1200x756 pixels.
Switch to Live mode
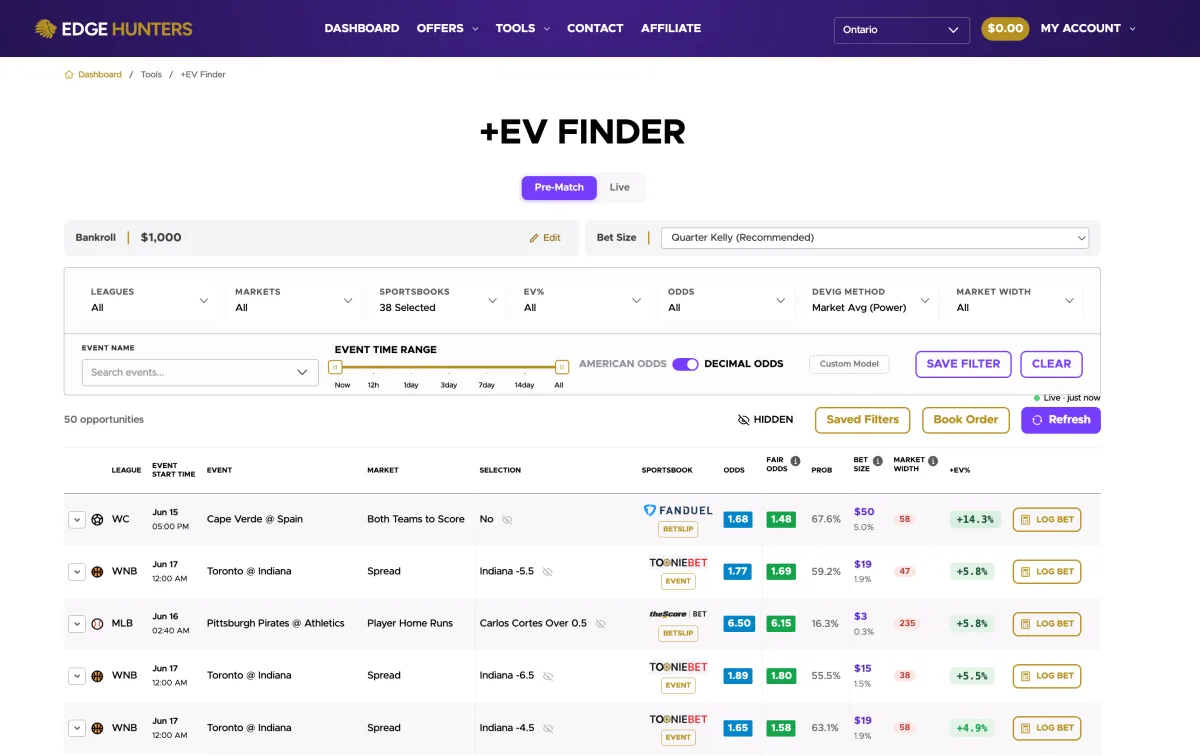point(620,187)
